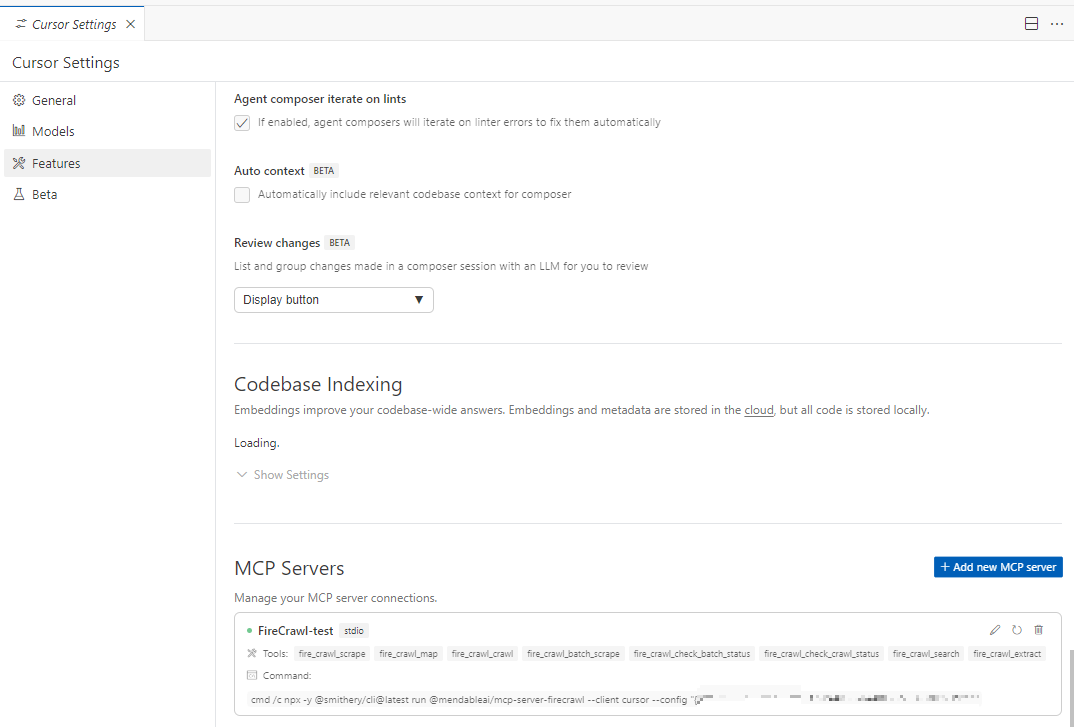Image resolution: width=1074 pixels, height=727 pixels.
Task: Click the green status dot of FireCrawl-test
Action: pyautogui.click(x=249, y=630)
